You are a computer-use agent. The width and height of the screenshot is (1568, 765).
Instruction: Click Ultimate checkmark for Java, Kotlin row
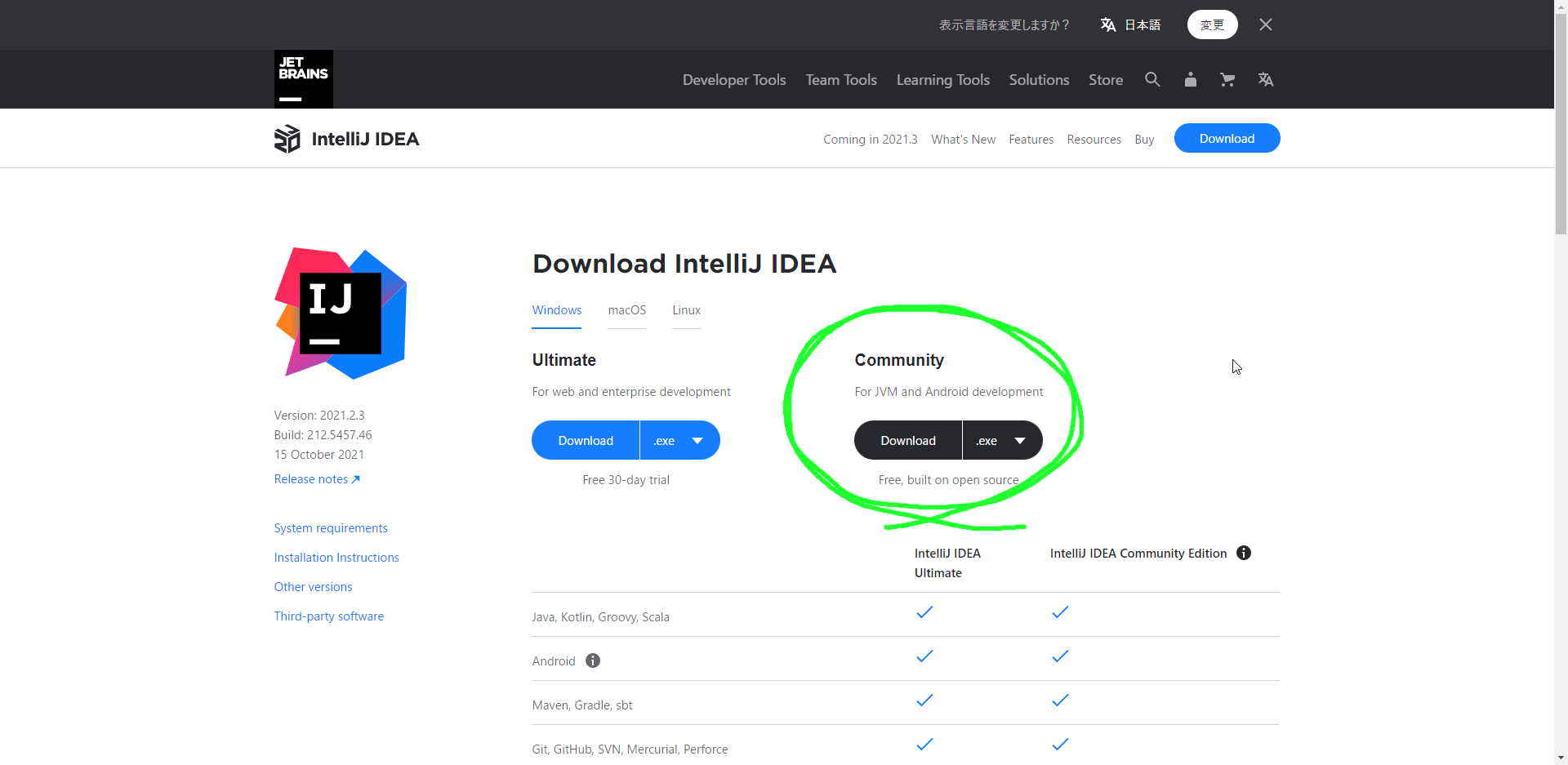(x=924, y=612)
